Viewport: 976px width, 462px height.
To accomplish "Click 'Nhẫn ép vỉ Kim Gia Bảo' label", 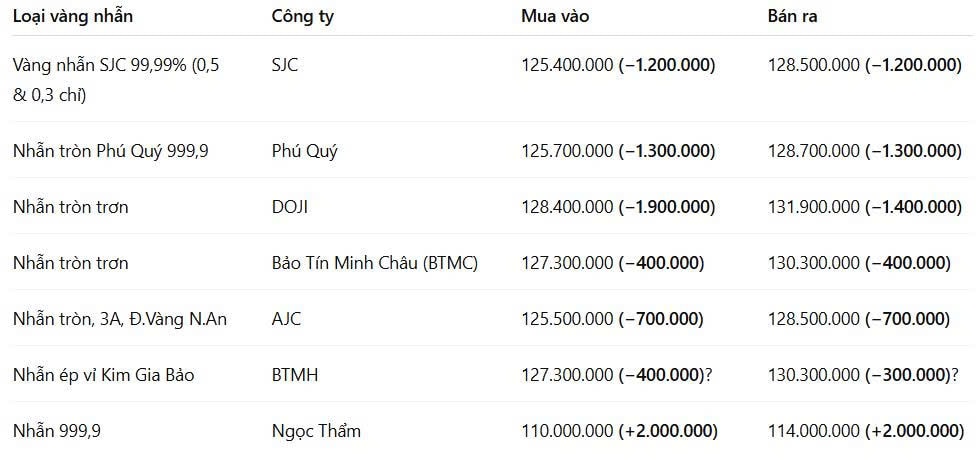I will [x=103, y=375].
